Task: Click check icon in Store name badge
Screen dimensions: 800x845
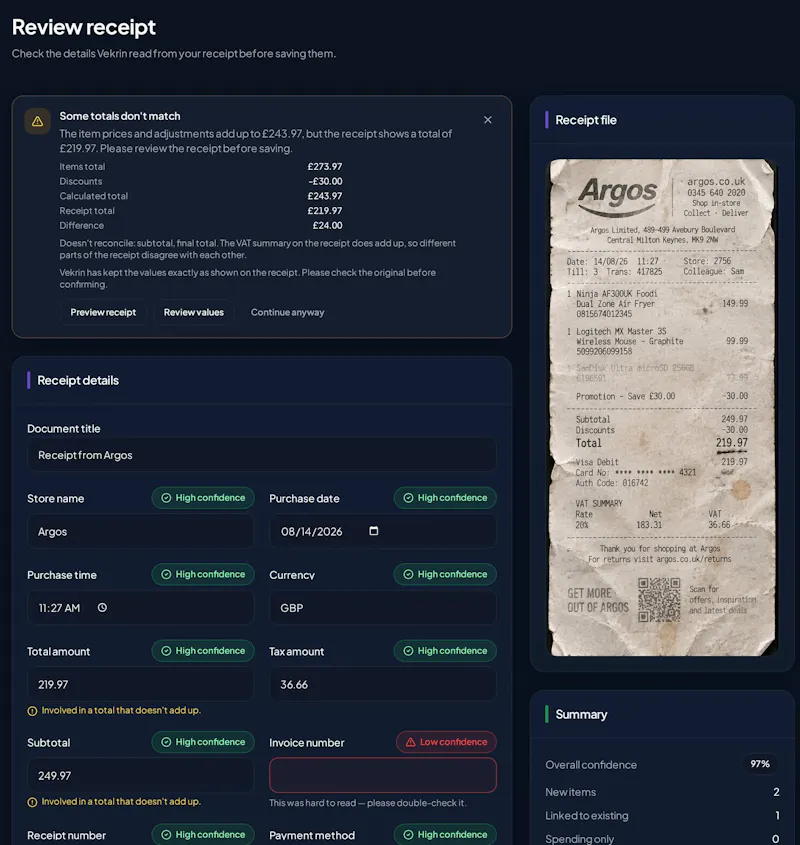Action: tap(166, 498)
